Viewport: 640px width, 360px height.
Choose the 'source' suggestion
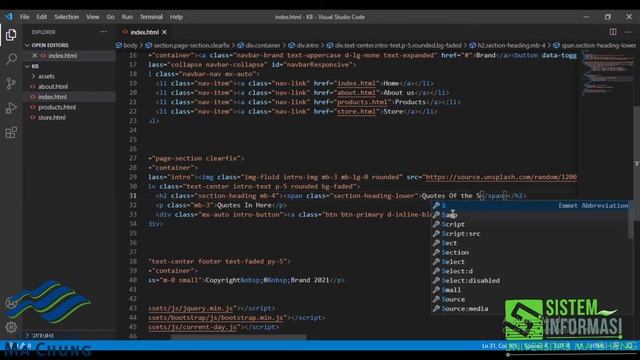click(x=531, y=299)
